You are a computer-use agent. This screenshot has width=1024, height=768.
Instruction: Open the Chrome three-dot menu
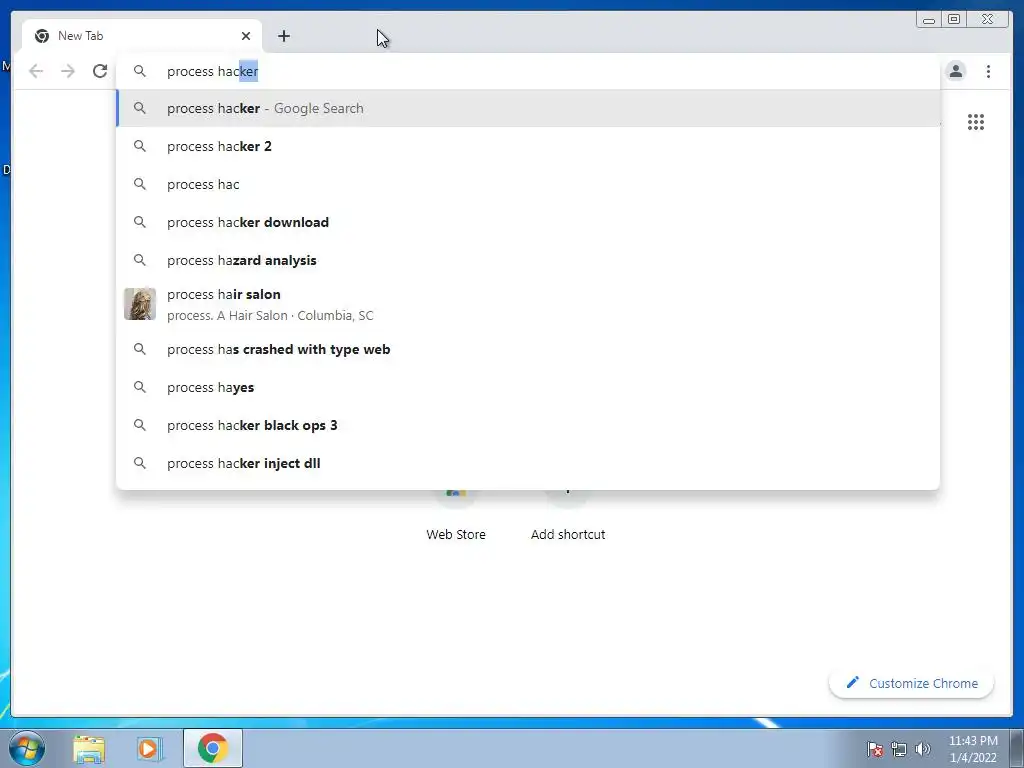[x=988, y=71]
